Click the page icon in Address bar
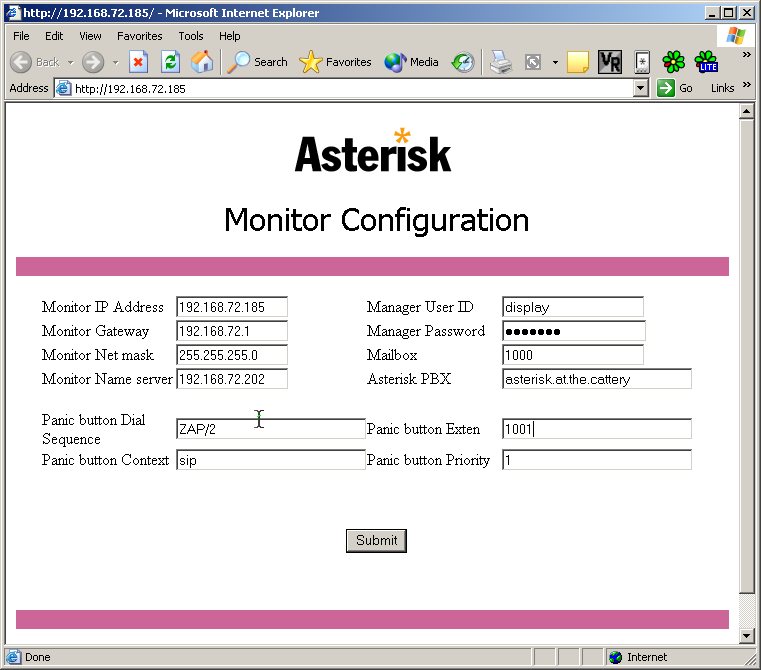 (x=63, y=88)
